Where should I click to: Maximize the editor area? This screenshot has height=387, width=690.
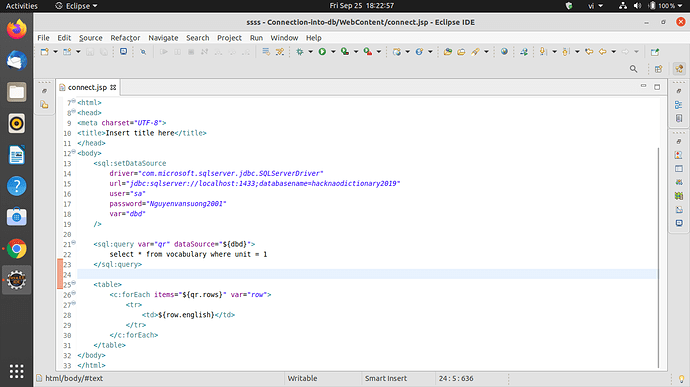pos(657,87)
